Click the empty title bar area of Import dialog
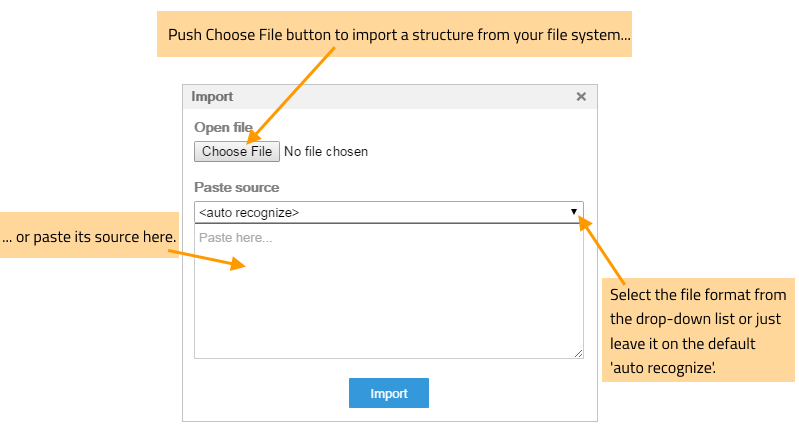 403,96
